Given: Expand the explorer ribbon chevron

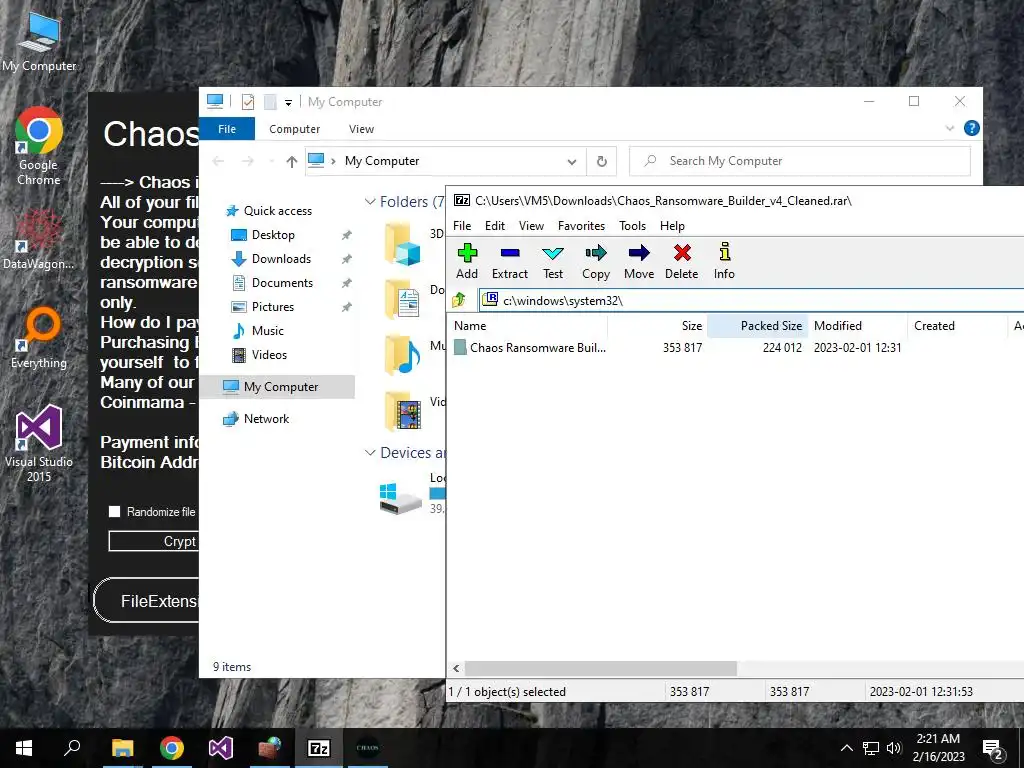Looking at the screenshot, I should (950, 128).
